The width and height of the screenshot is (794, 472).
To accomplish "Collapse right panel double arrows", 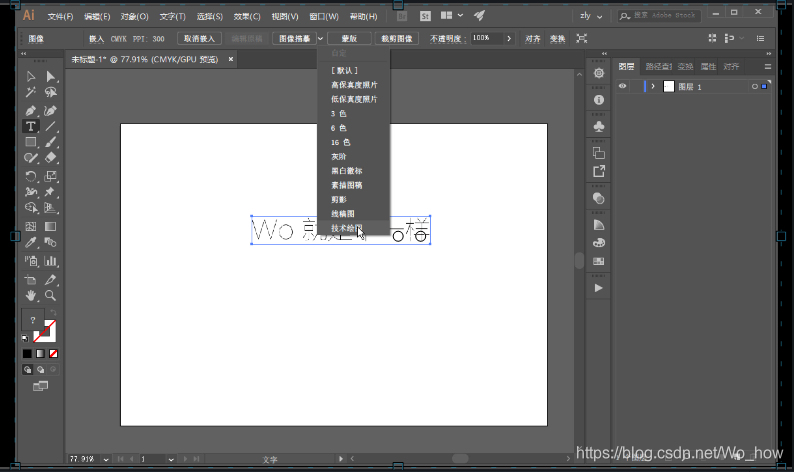I will [769, 53].
